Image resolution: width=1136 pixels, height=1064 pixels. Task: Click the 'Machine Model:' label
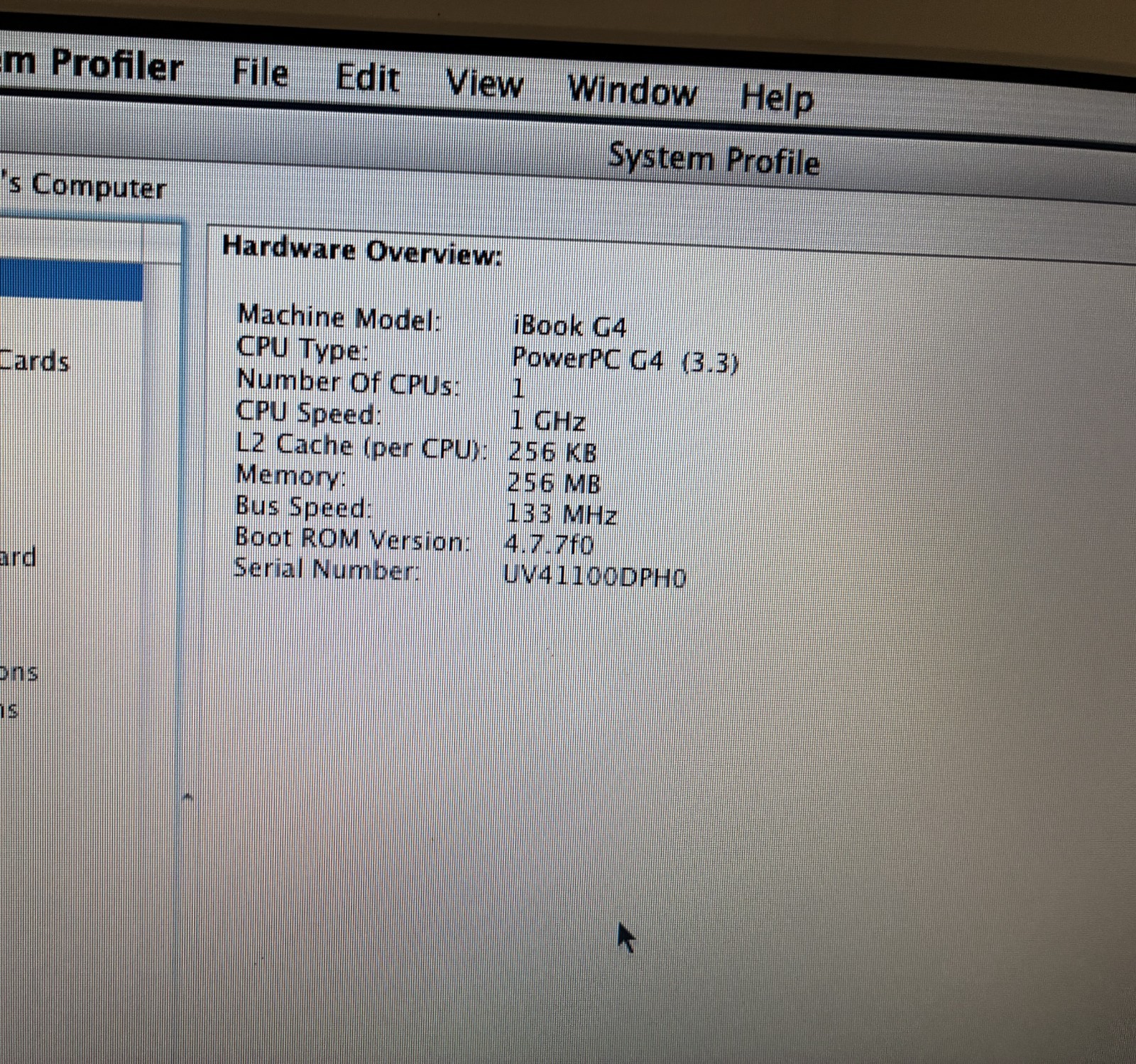click(x=339, y=317)
